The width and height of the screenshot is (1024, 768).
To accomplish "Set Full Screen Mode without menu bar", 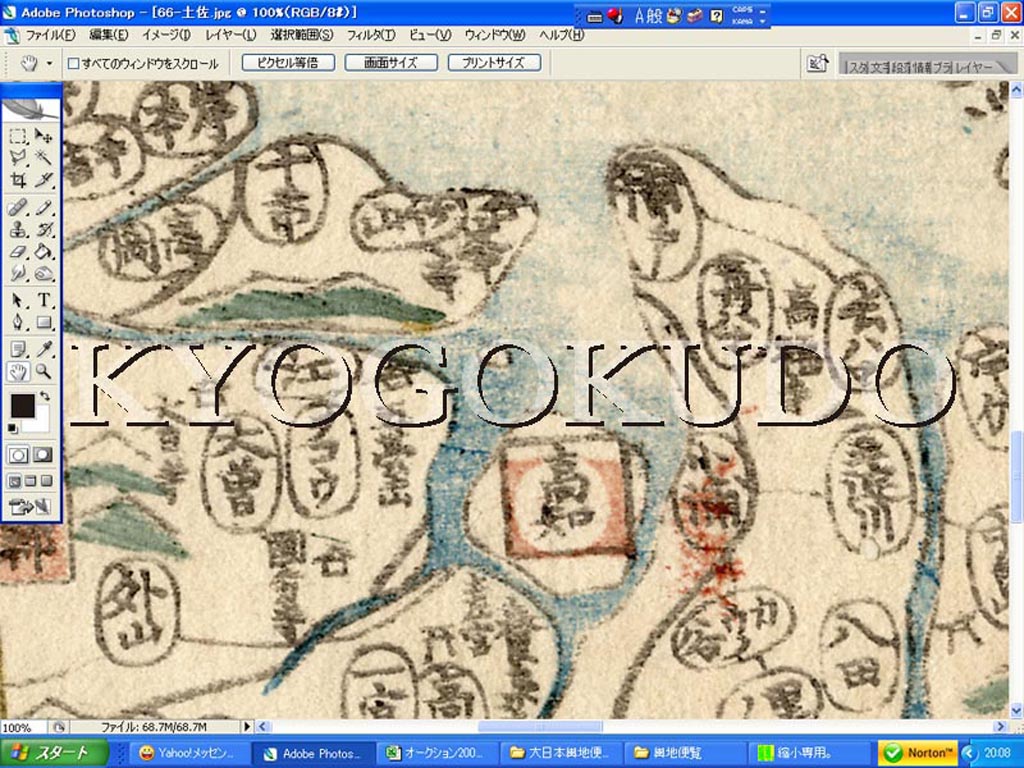I will (x=46, y=481).
